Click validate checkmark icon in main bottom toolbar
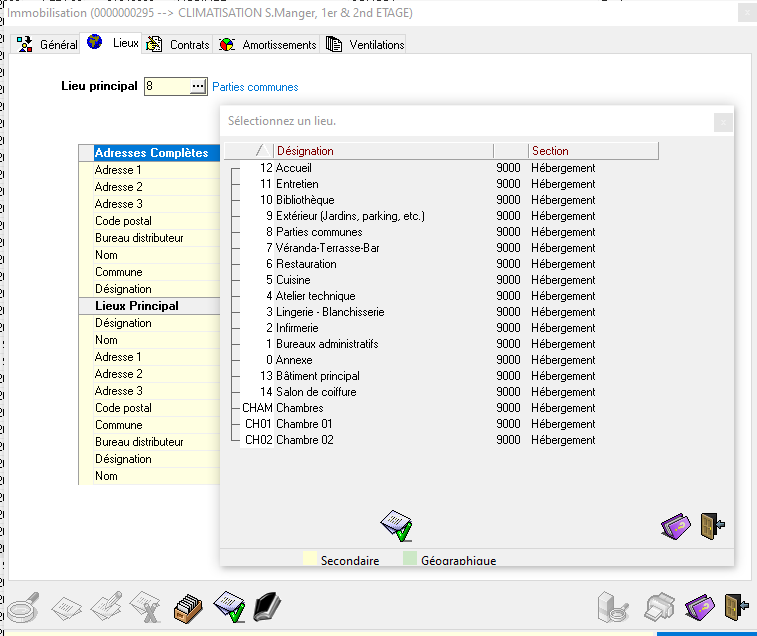This screenshot has width=757, height=636. point(229,606)
